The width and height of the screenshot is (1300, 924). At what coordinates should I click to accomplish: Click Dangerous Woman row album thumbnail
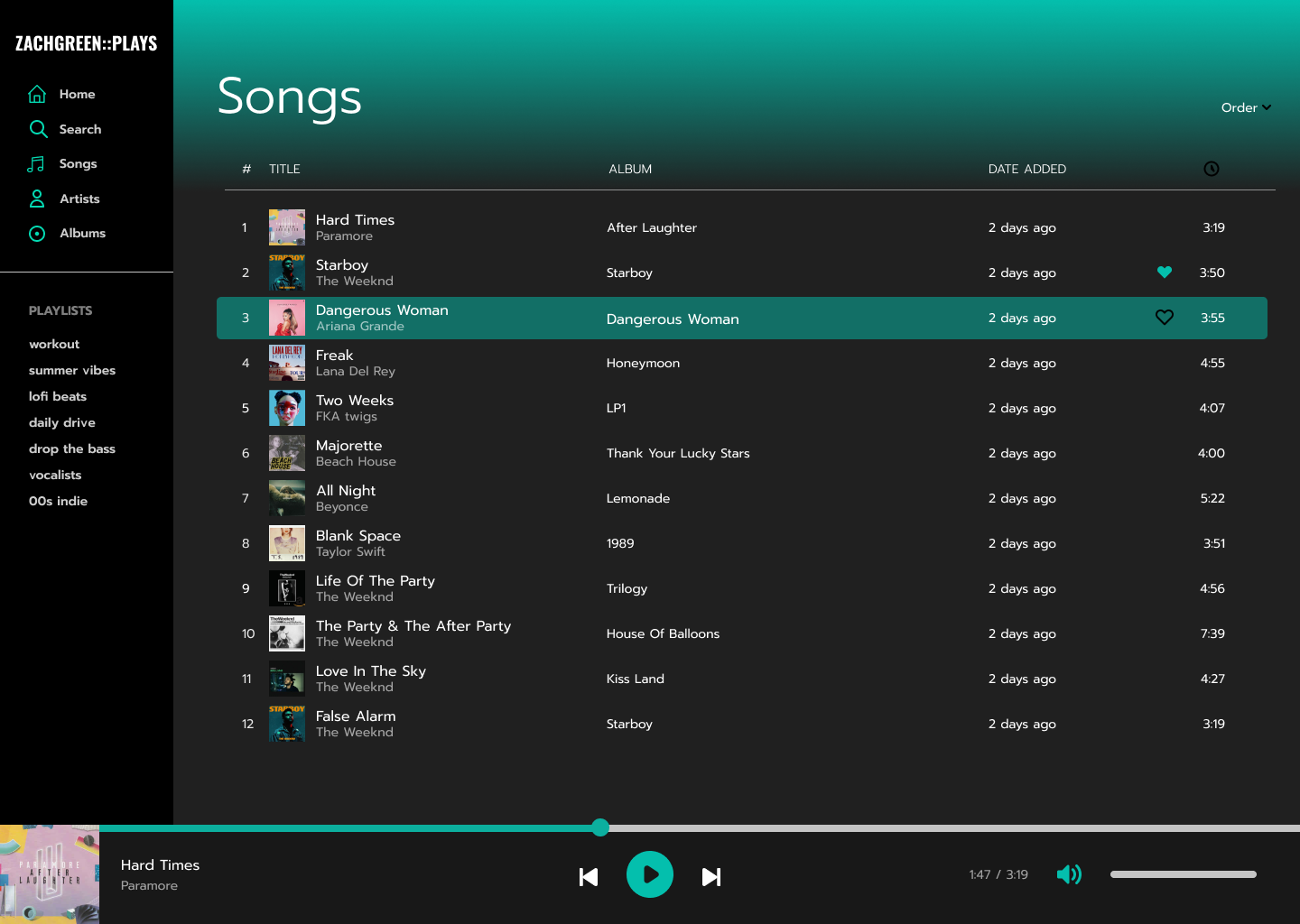pyautogui.click(x=287, y=318)
